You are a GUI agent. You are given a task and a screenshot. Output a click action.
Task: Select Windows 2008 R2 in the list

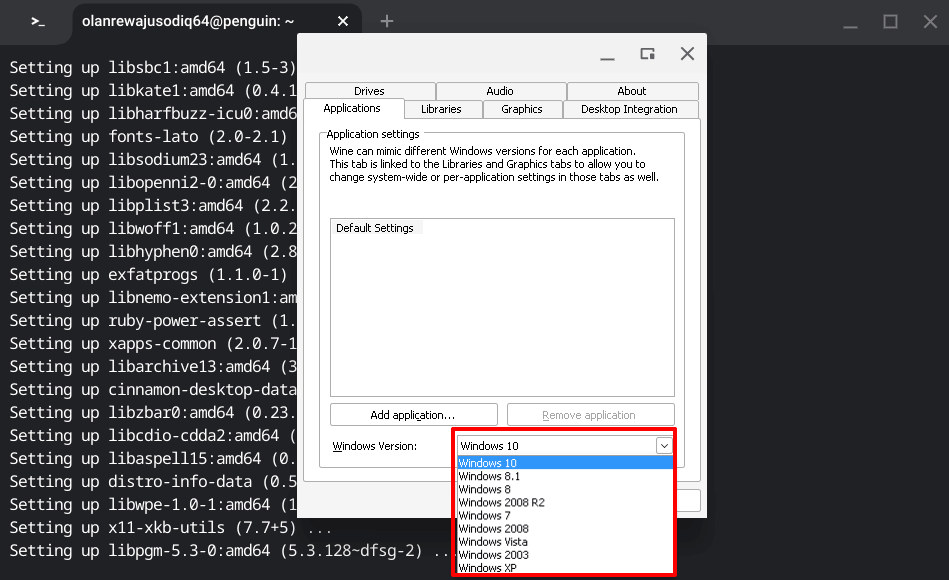565,503
